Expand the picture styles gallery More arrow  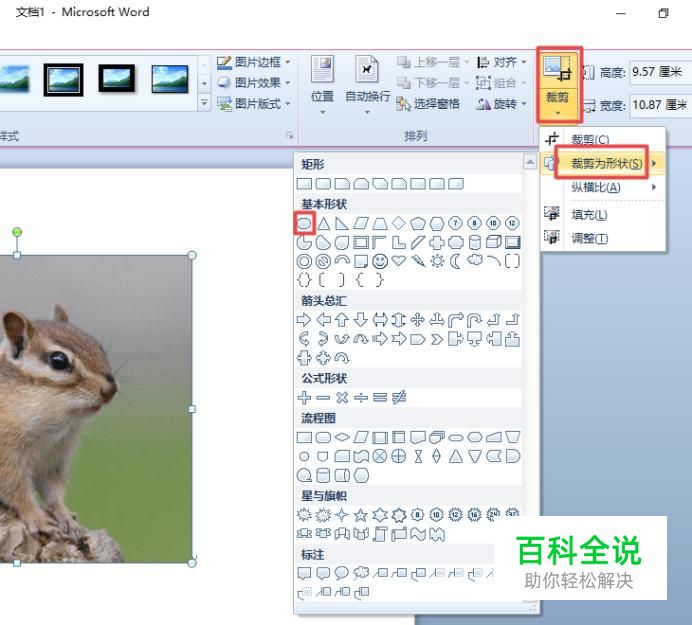coord(204,103)
